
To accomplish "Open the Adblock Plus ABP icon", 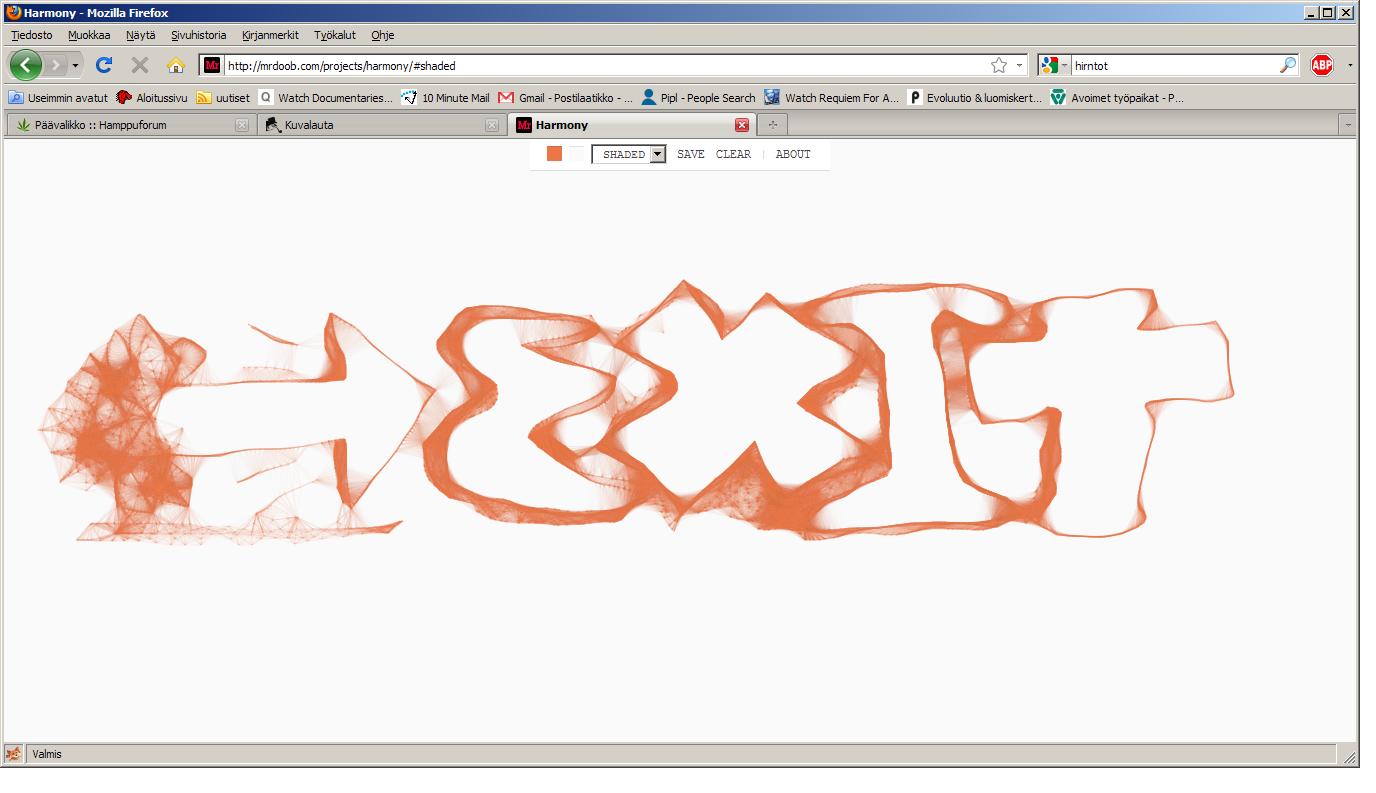I will coord(1322,66).
